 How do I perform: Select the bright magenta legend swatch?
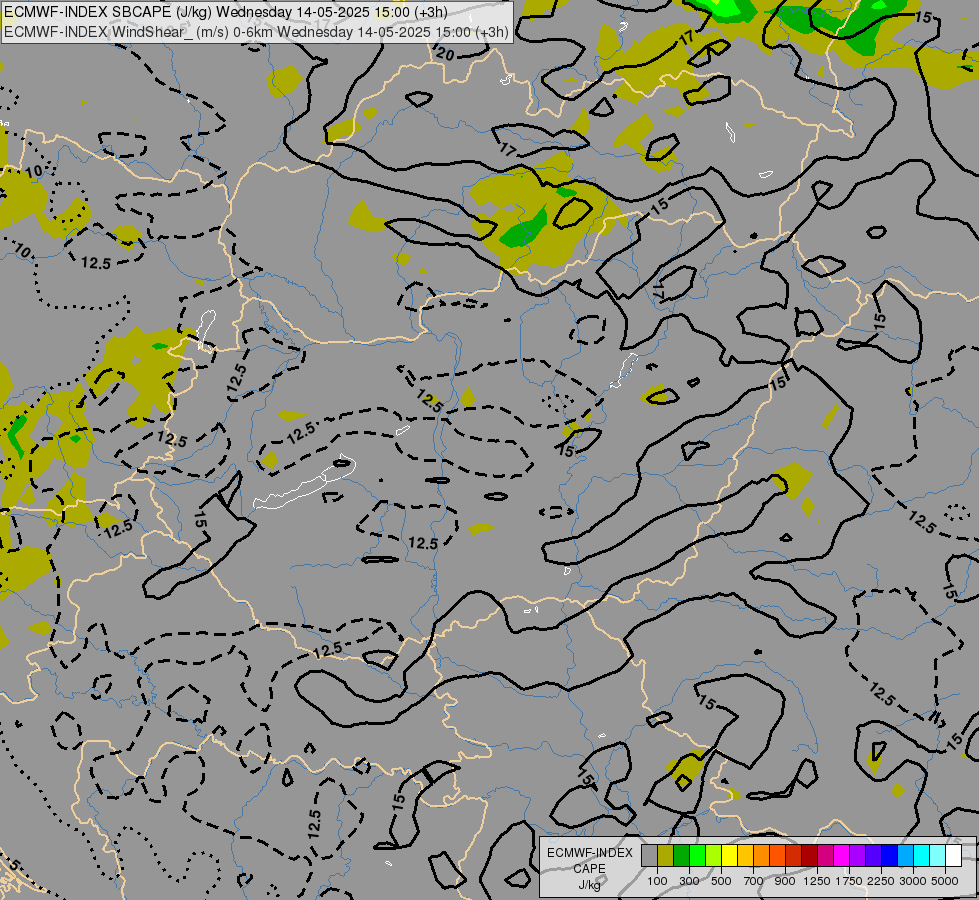coord(842,856)
